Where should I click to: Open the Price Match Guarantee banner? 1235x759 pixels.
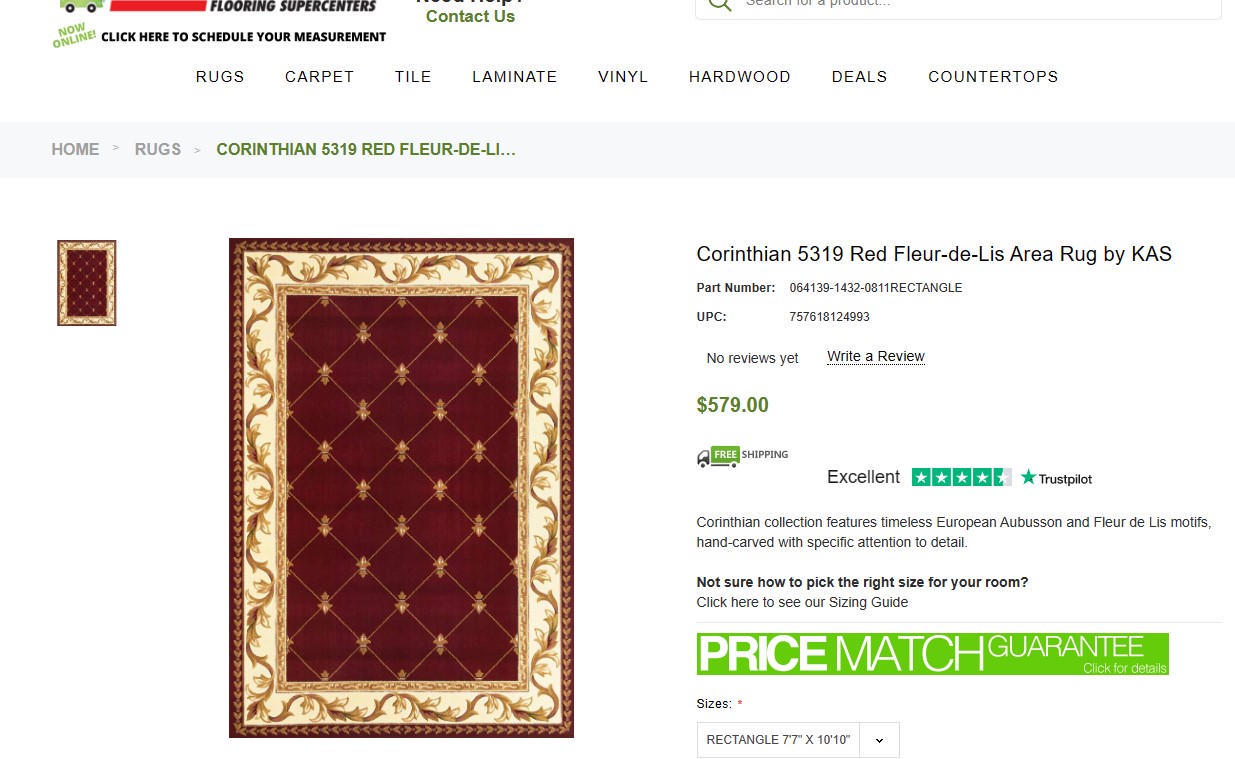point(932,654)
